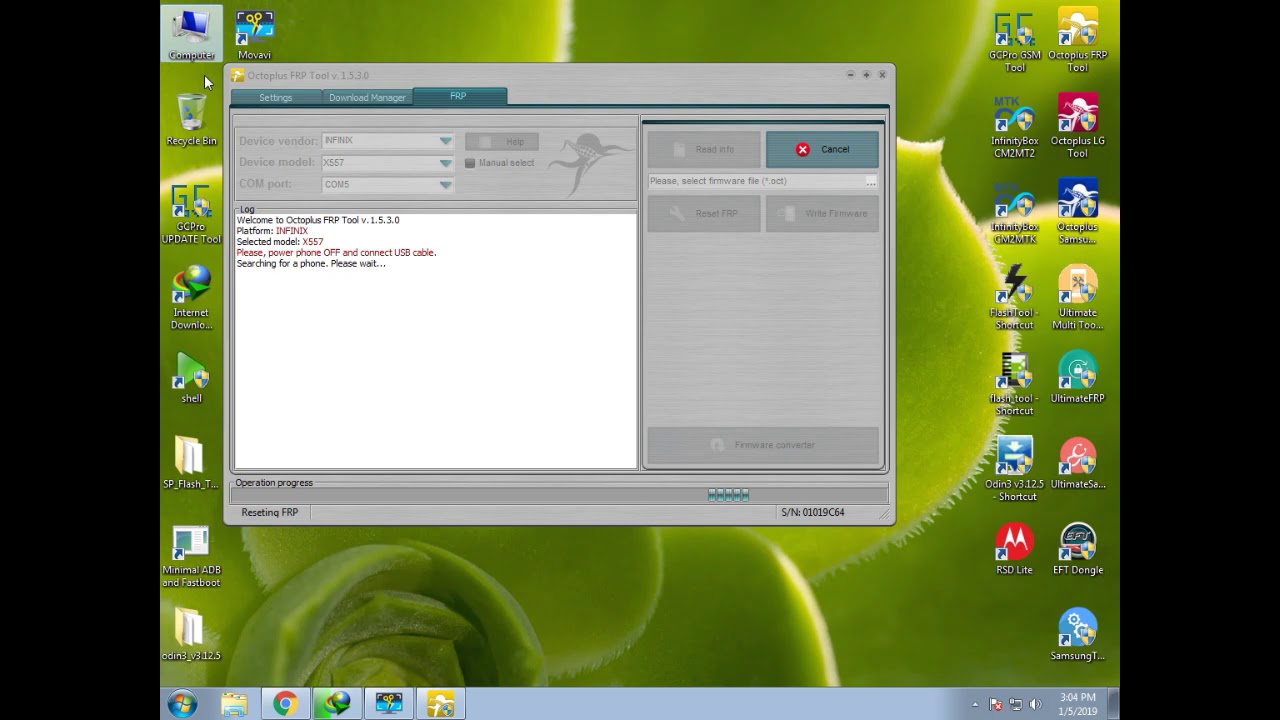The width and height of the screenshot is (1280, 720).
Task: Open Internet Download Manager desktop icon
Action: (191, 298)
